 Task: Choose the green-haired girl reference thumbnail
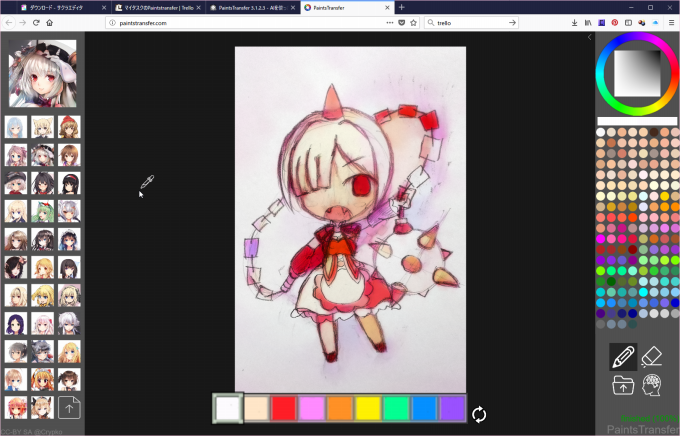[42, 211]
